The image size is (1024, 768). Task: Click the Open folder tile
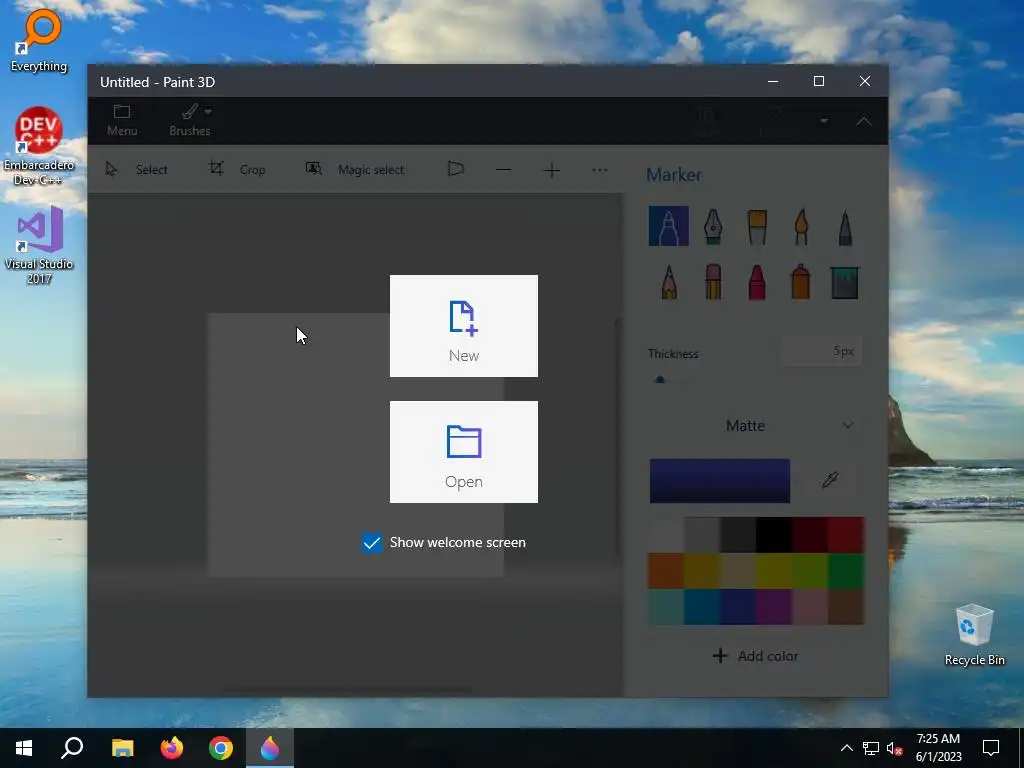pos(464,452)
